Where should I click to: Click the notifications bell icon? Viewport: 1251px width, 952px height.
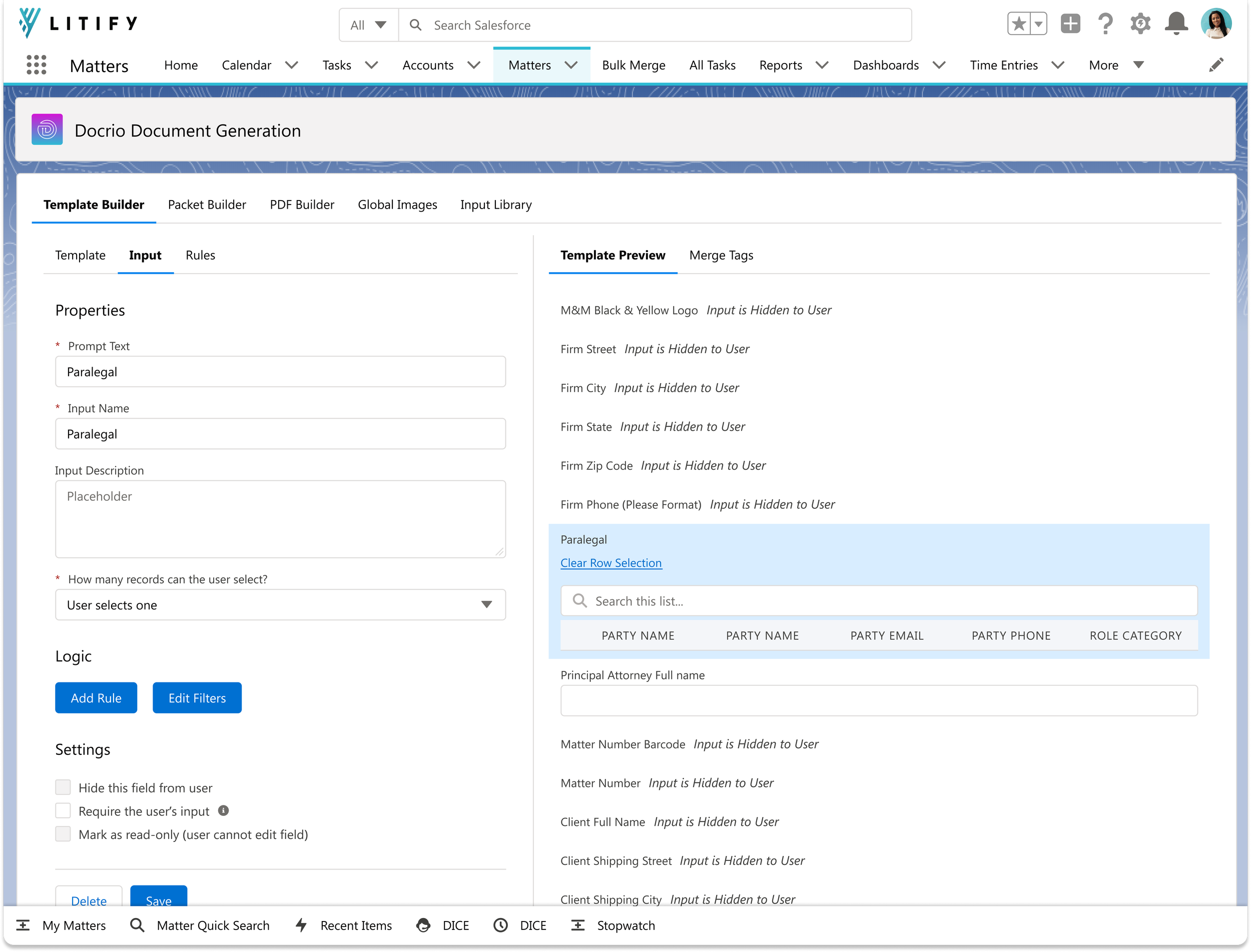1176,25
